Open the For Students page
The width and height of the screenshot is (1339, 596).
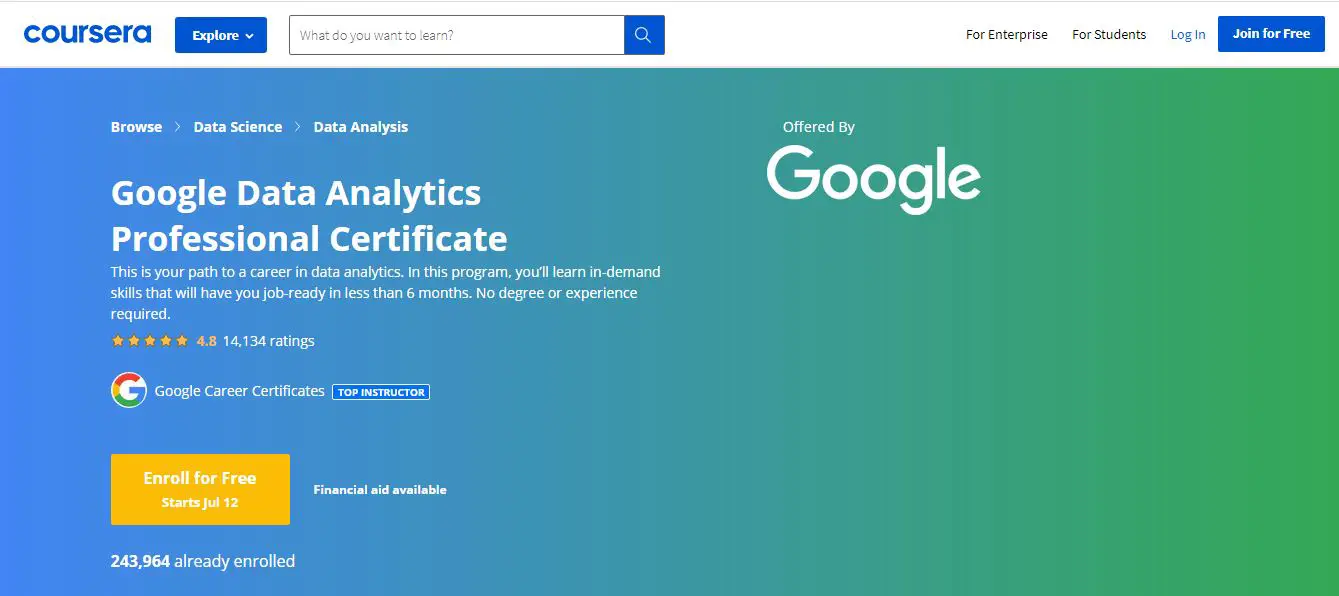tap(1109, 34)
